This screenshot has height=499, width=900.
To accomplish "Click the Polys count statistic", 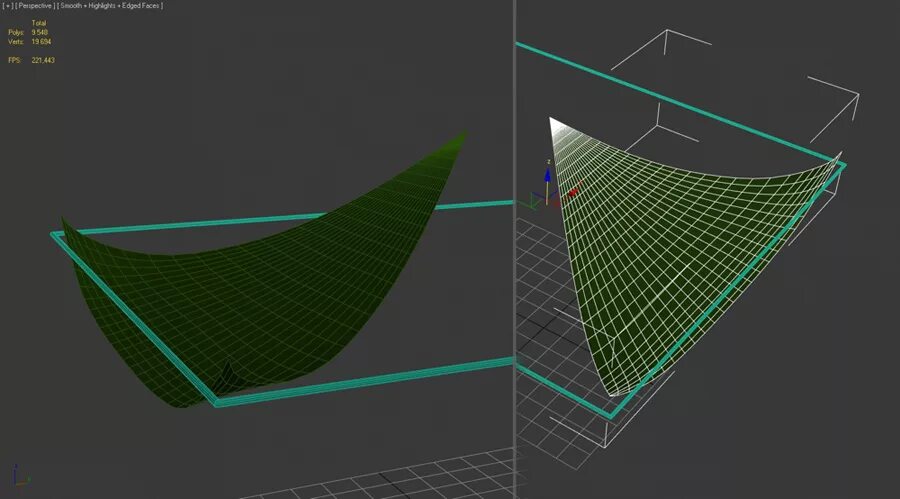I will [x=28, y=33].
